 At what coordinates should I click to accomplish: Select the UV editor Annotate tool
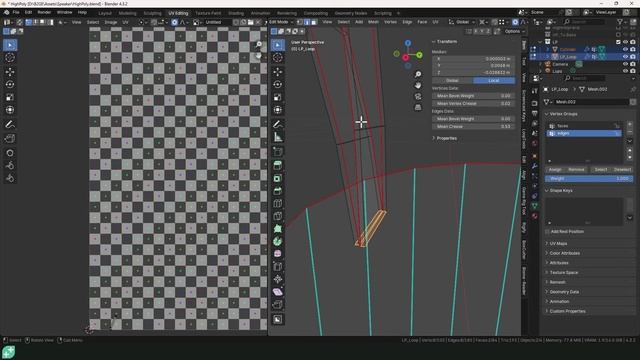10,124
